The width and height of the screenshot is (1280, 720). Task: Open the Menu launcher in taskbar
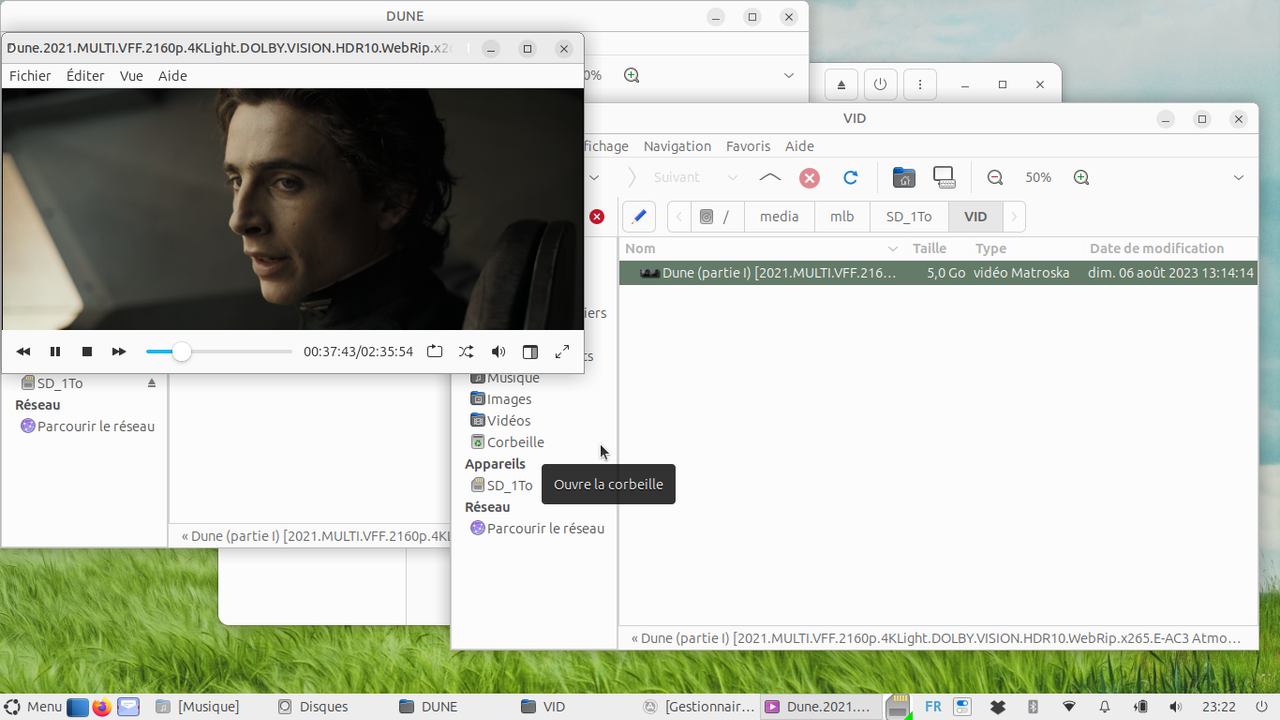pyautogui.click(x=33, y=707)
